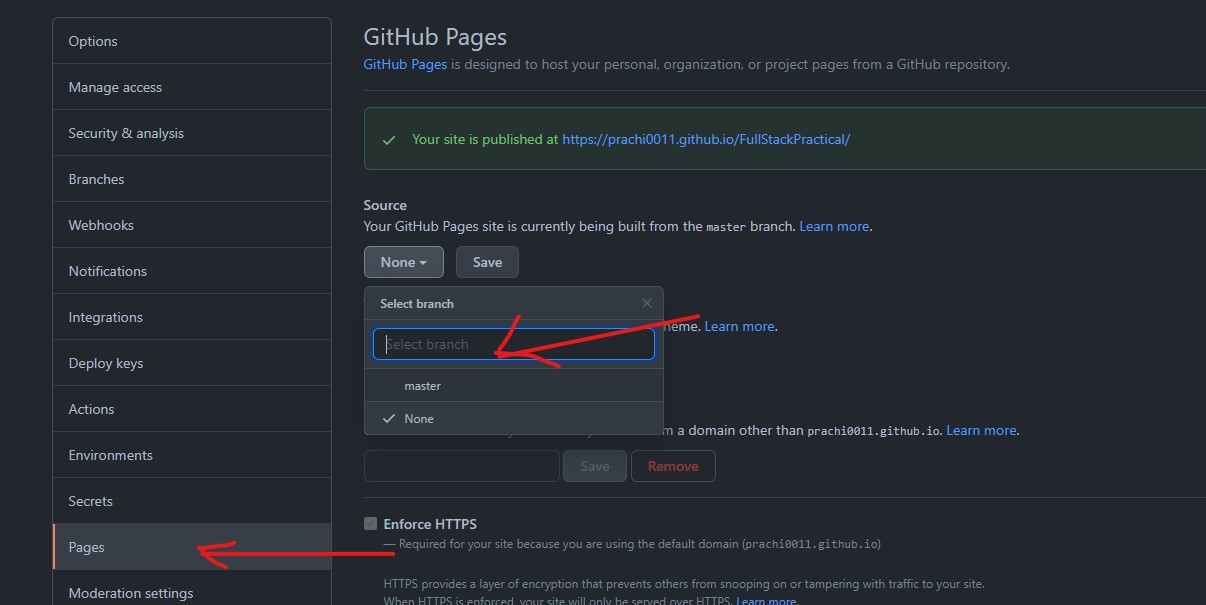Follow the GitHub Pages intro link
Viewport: 1206px width, 605px height.
[405, 64]
